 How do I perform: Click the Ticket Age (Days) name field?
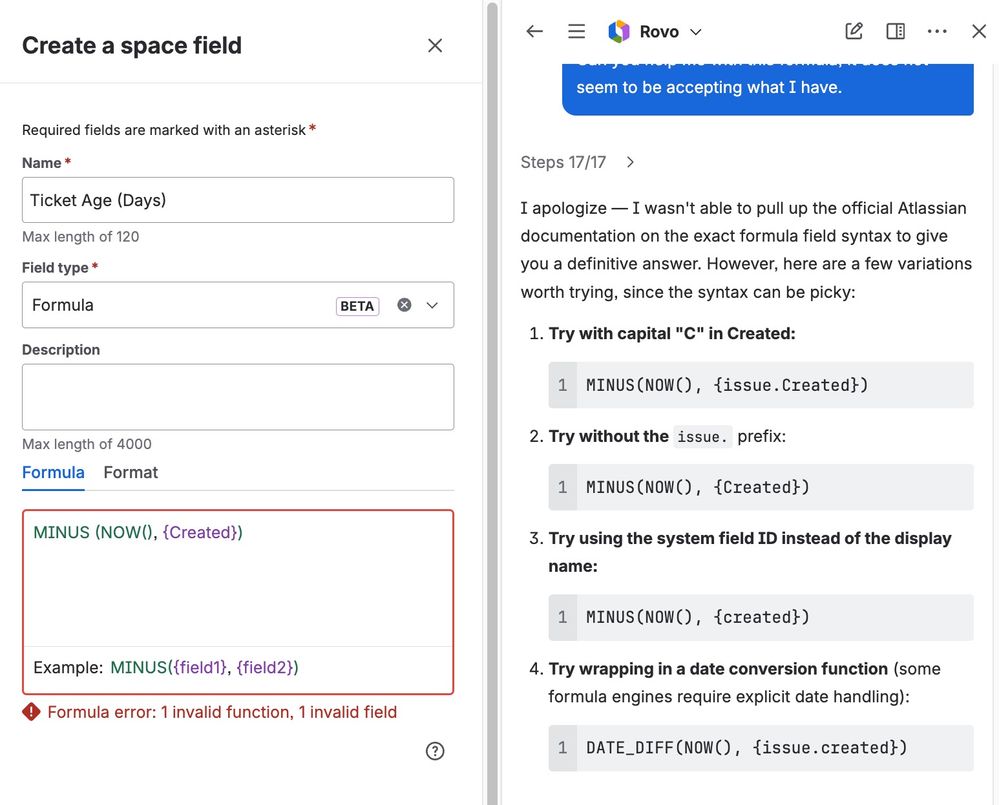(237, 200)
